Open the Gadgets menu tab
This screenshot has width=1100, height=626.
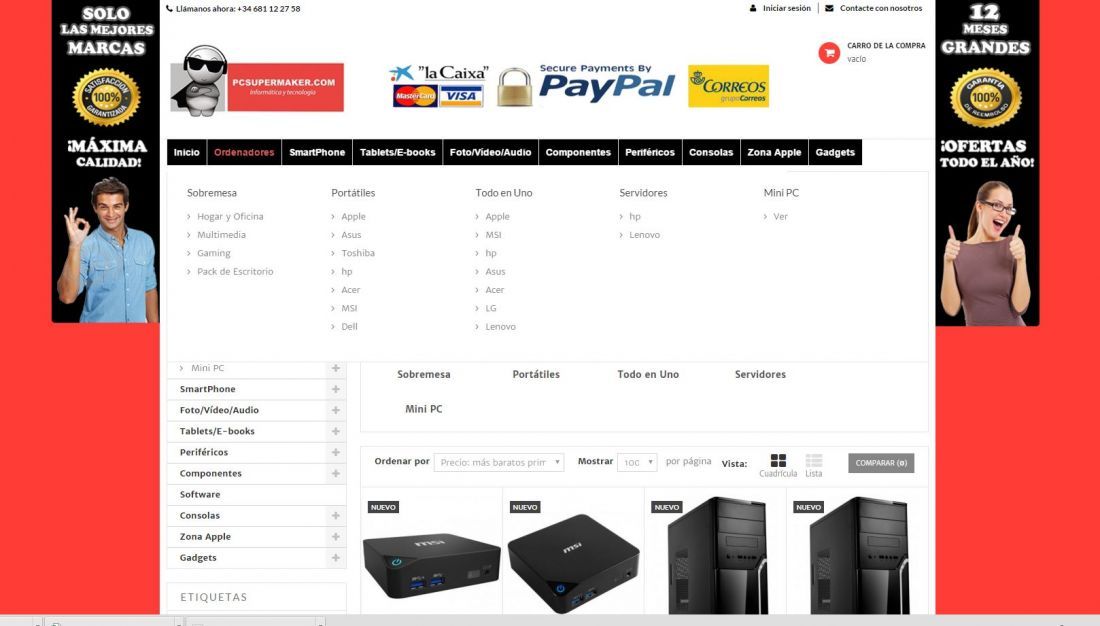(x=836, y=152)
